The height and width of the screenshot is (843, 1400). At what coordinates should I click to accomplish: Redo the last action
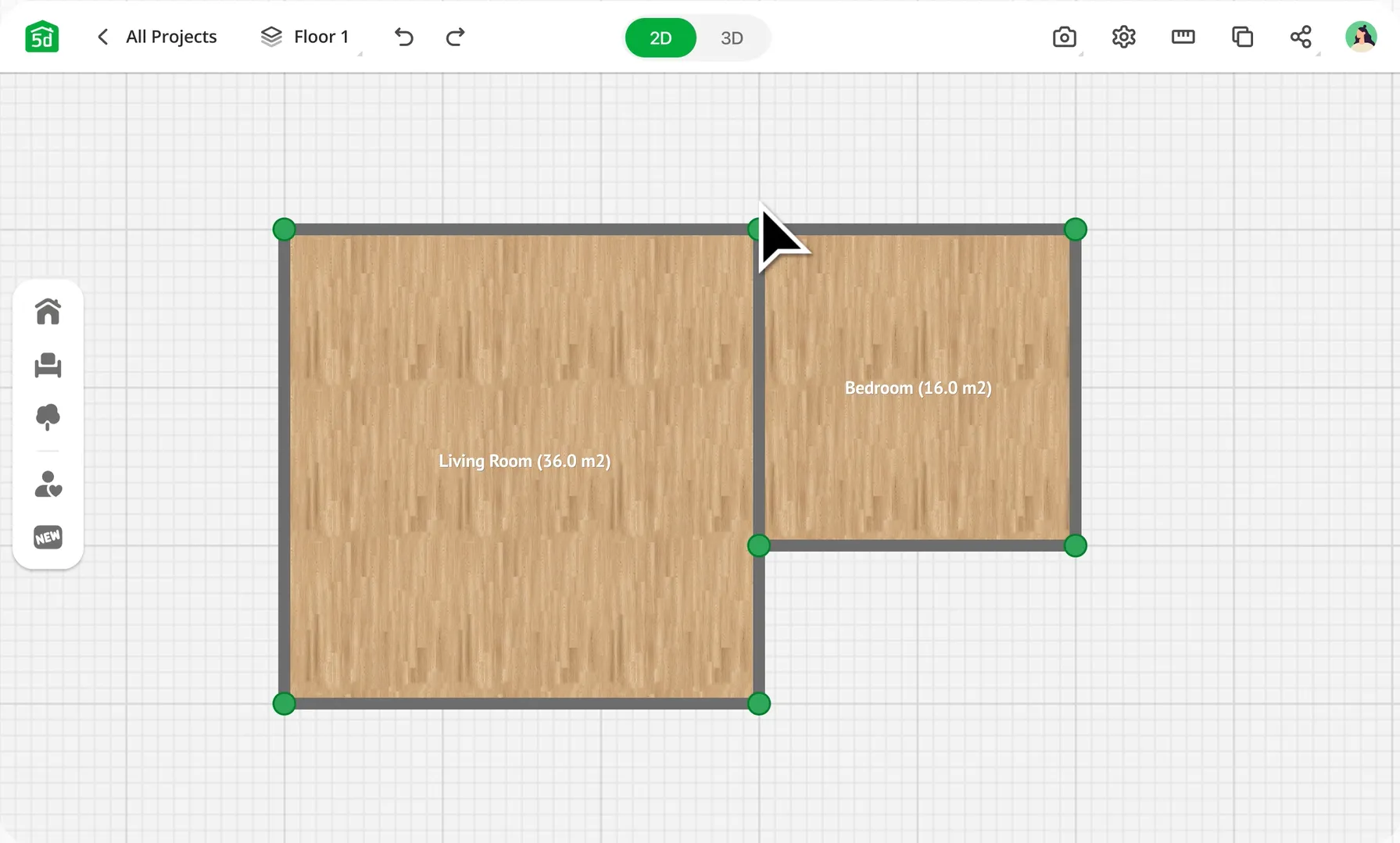(454, 37)
